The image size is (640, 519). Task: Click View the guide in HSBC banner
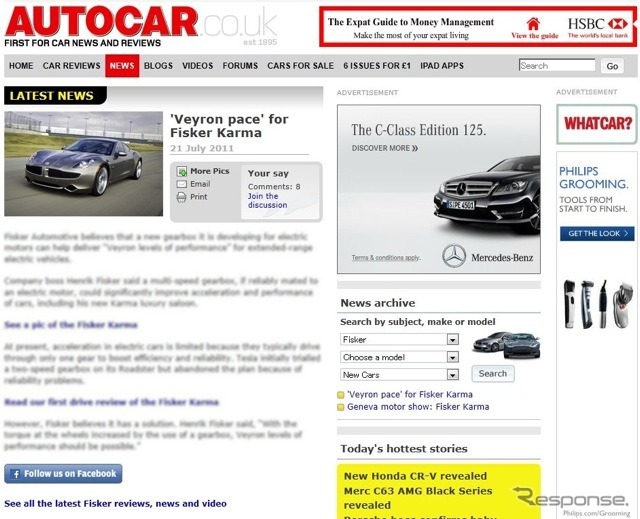(535, 36)
